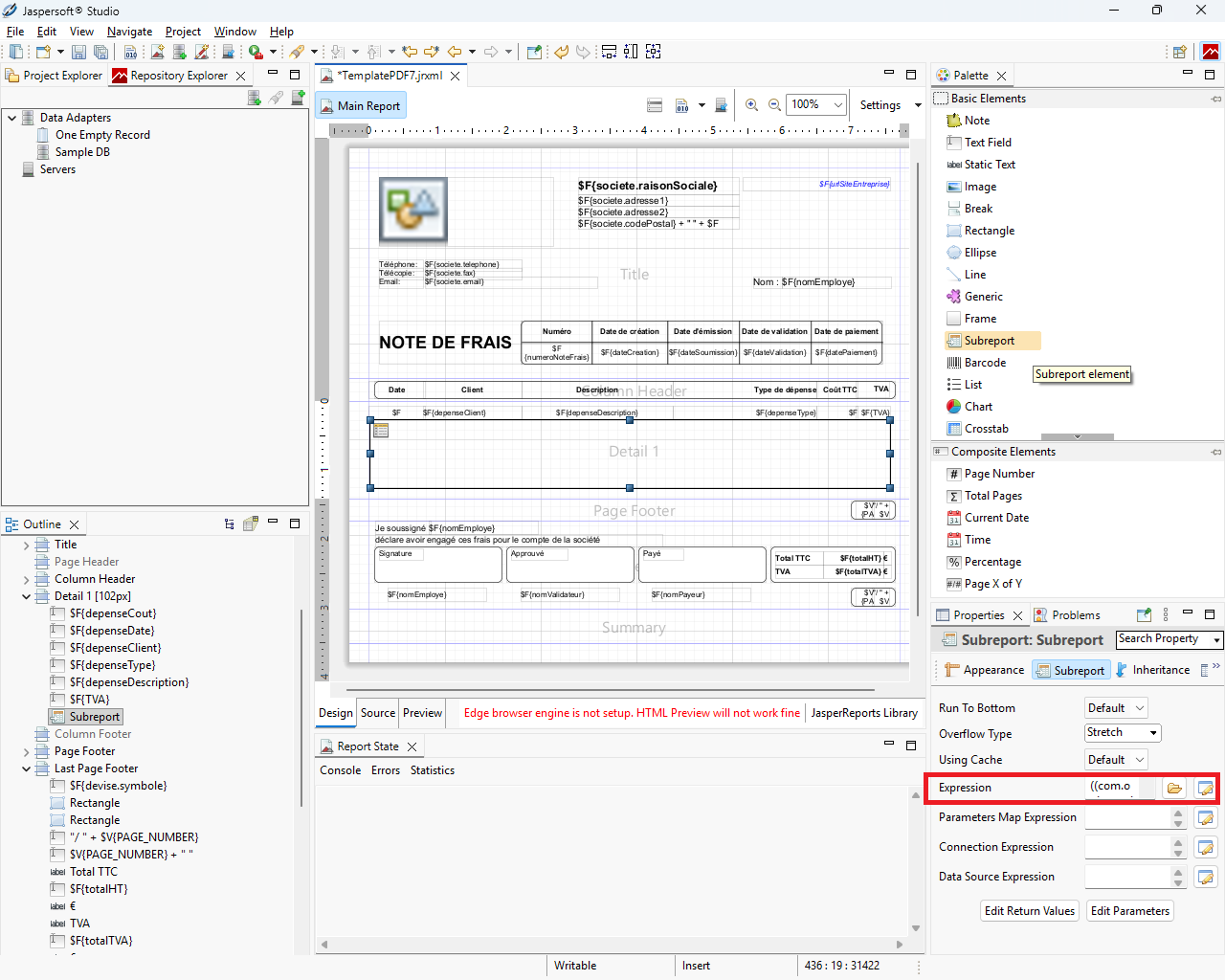This screenshot has height=980, width=1225.
Task: Switch to the Inheritance properties tab
Action: (x=1153, y=670)
